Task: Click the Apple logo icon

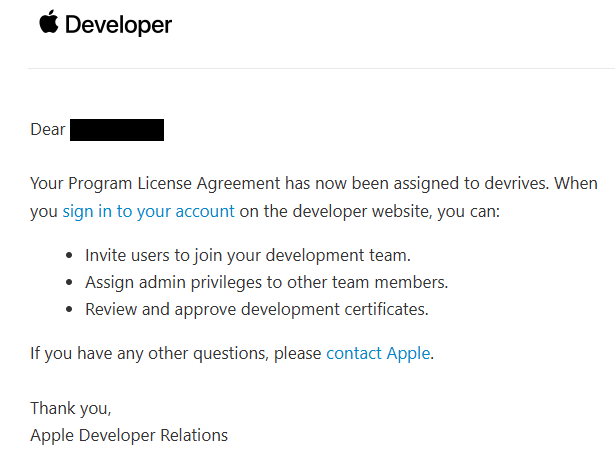Action: click(49, 22)
